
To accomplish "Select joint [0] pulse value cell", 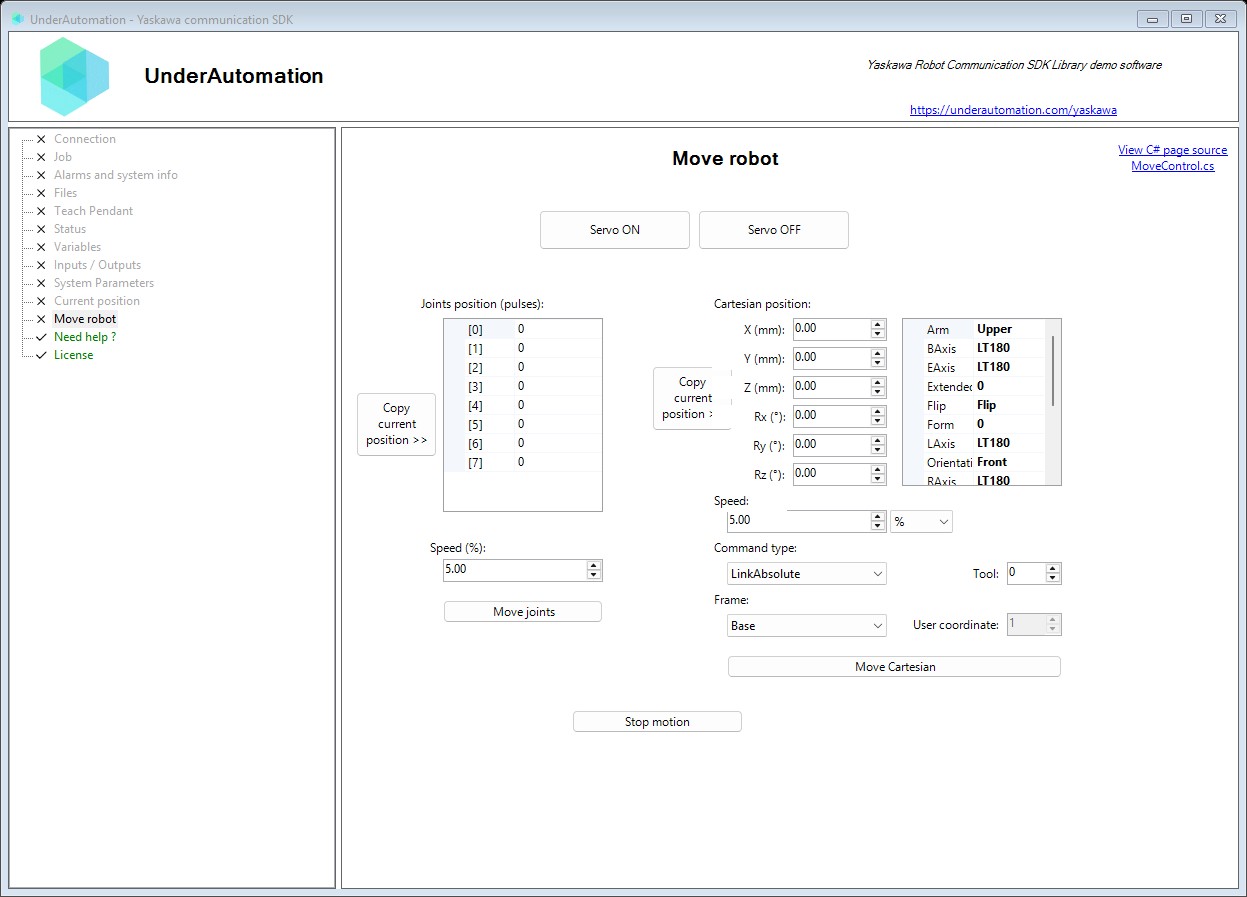I will 558,329.
